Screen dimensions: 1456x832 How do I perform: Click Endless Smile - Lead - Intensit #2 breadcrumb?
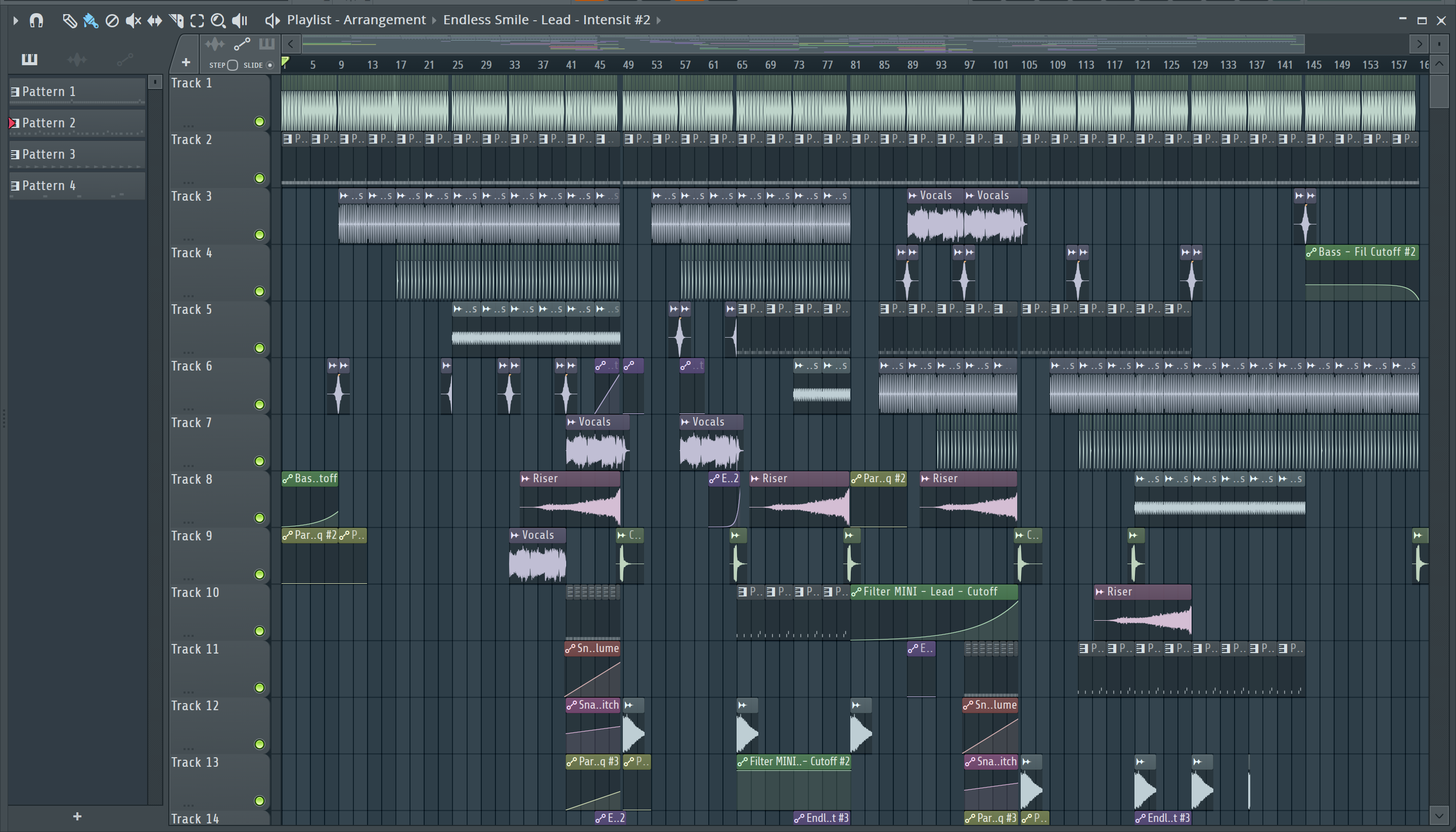point(547,20)
